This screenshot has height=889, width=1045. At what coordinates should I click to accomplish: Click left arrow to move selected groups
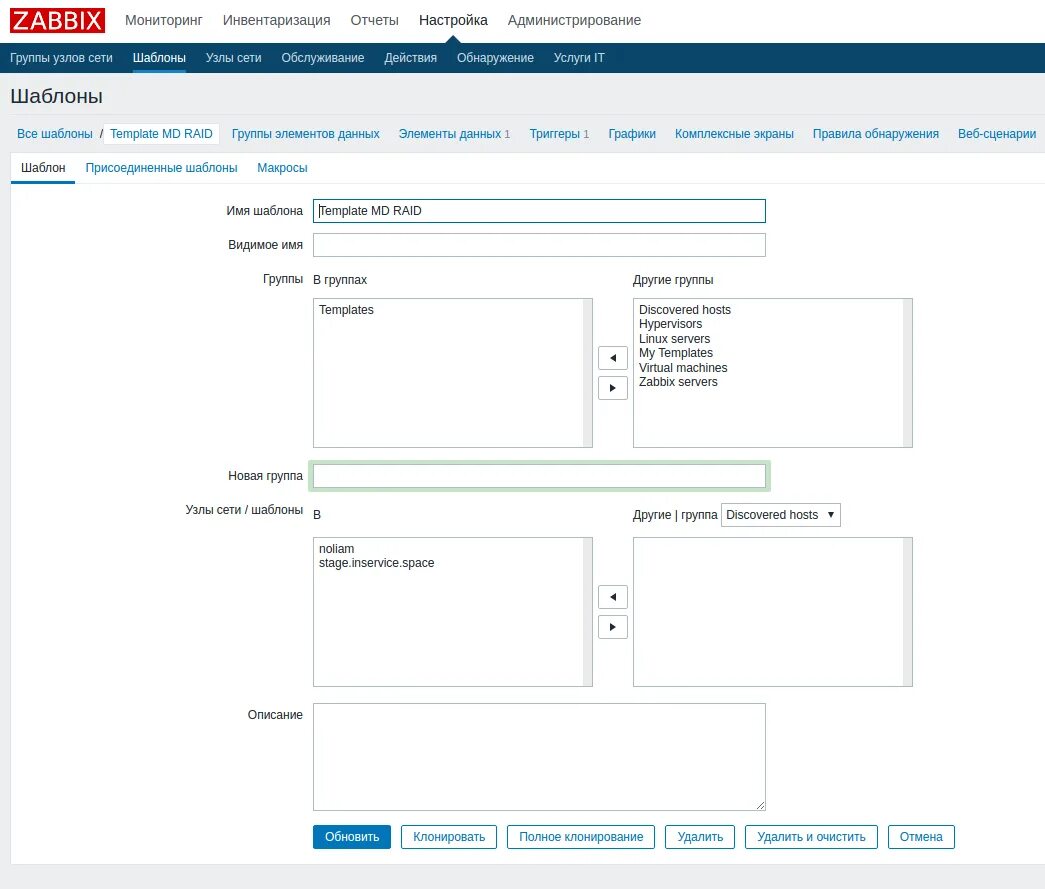click(612, 357)
